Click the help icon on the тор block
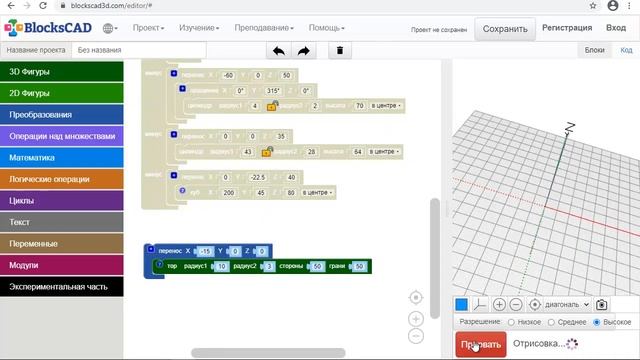The image size is (640, 360). coord(160,264)
